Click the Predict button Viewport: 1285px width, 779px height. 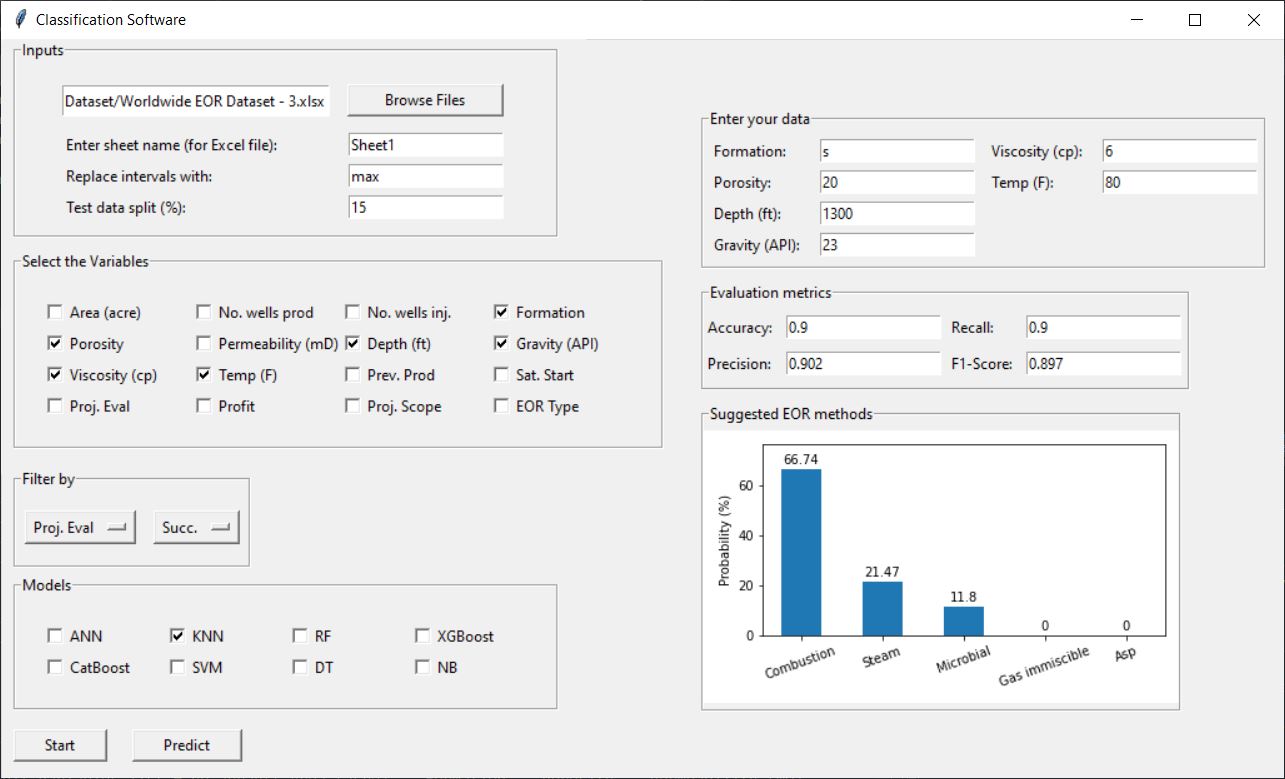tap(187, 745)
